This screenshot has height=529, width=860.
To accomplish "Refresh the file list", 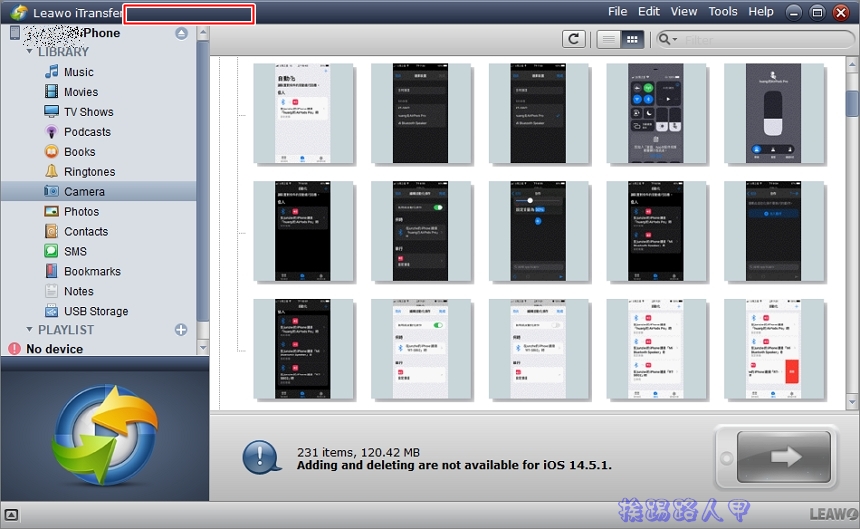I will [x=573, y=39].
